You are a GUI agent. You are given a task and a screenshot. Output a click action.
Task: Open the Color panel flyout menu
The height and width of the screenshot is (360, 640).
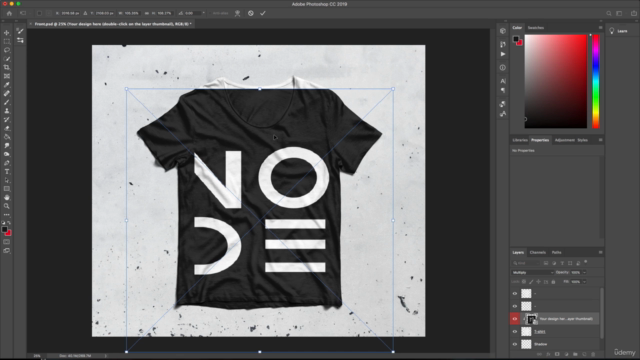pos(600,28)
